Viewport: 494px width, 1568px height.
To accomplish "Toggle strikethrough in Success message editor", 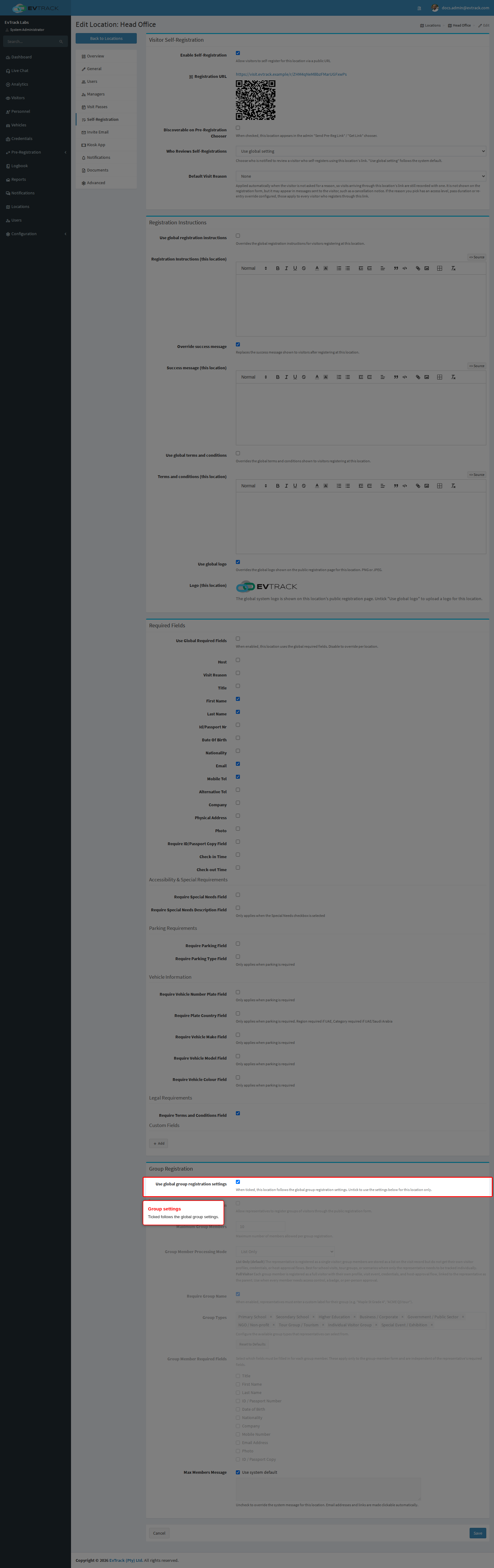I will tap(304, 377).
